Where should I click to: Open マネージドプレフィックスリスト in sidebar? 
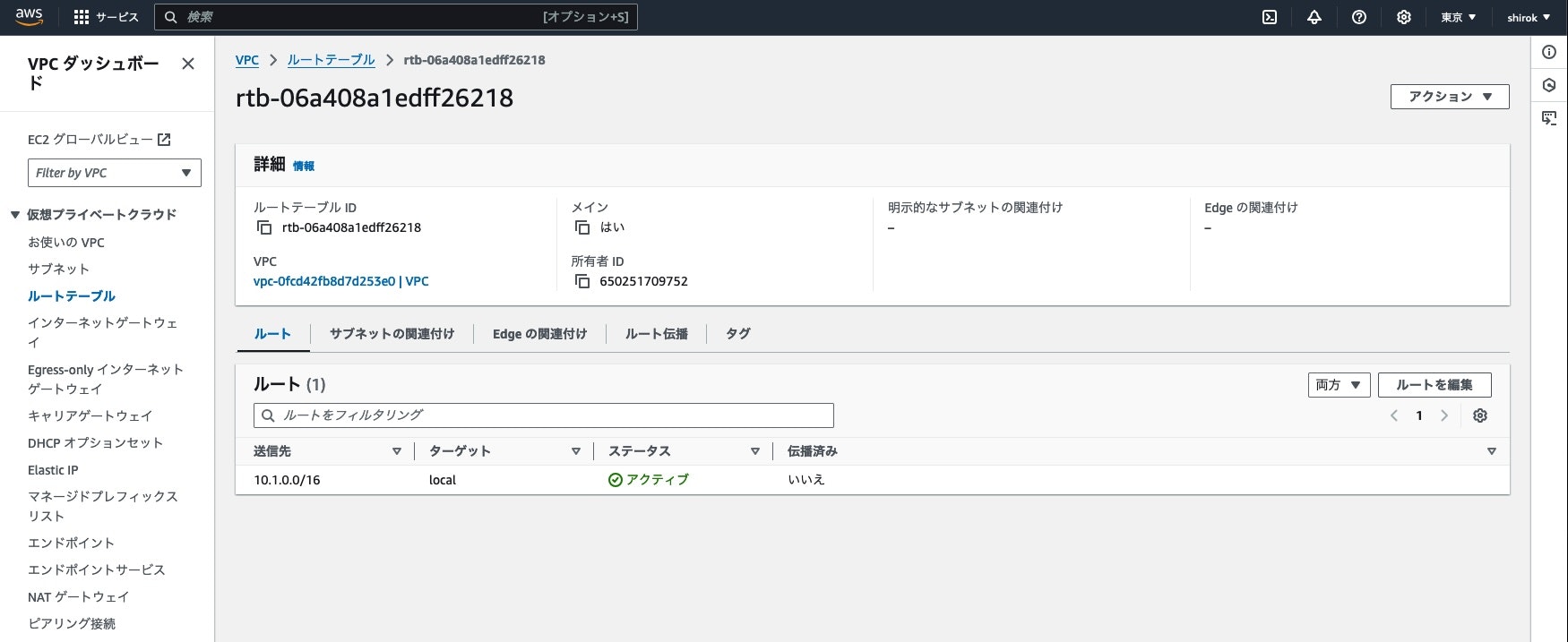pos(103,506)
